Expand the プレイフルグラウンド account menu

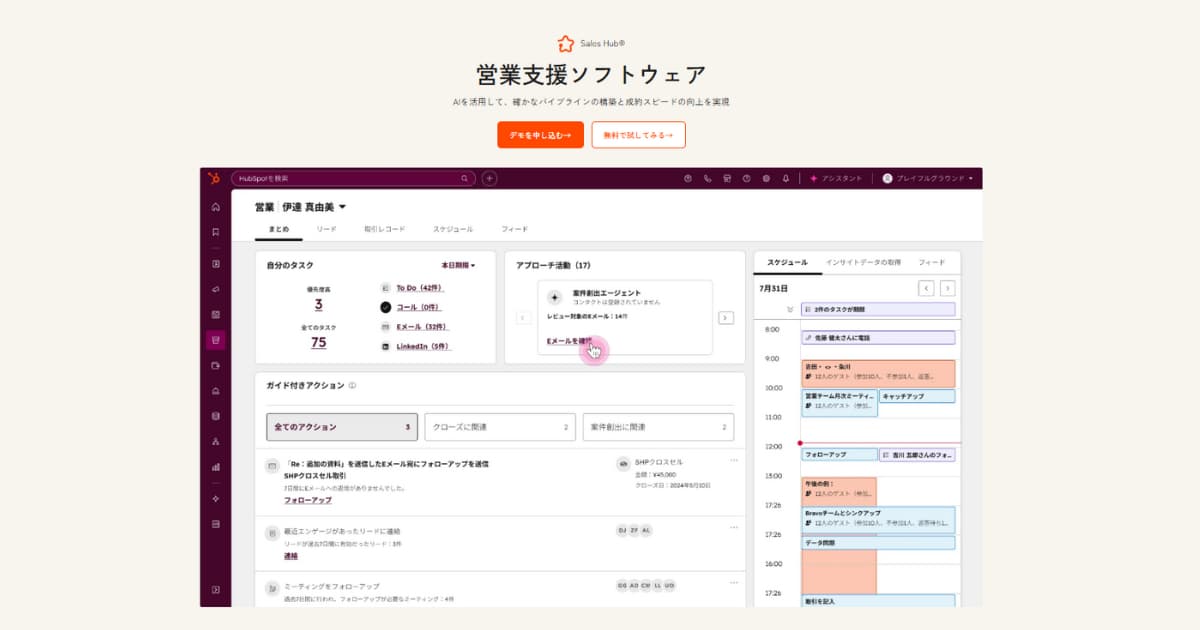click(x=928, y=178)
